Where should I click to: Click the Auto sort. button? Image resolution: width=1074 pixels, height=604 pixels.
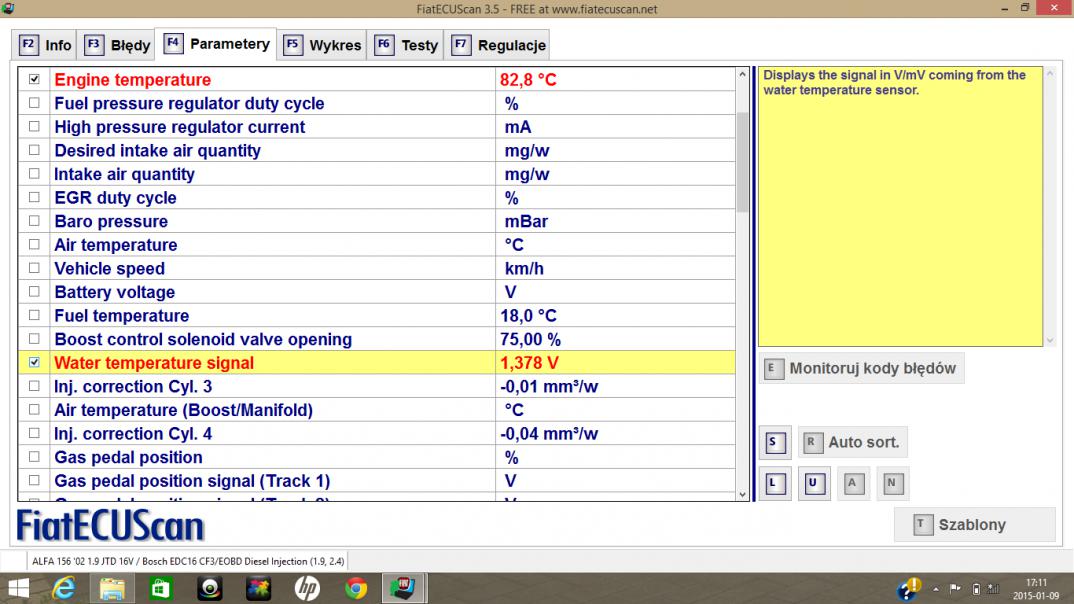[853, 442]
